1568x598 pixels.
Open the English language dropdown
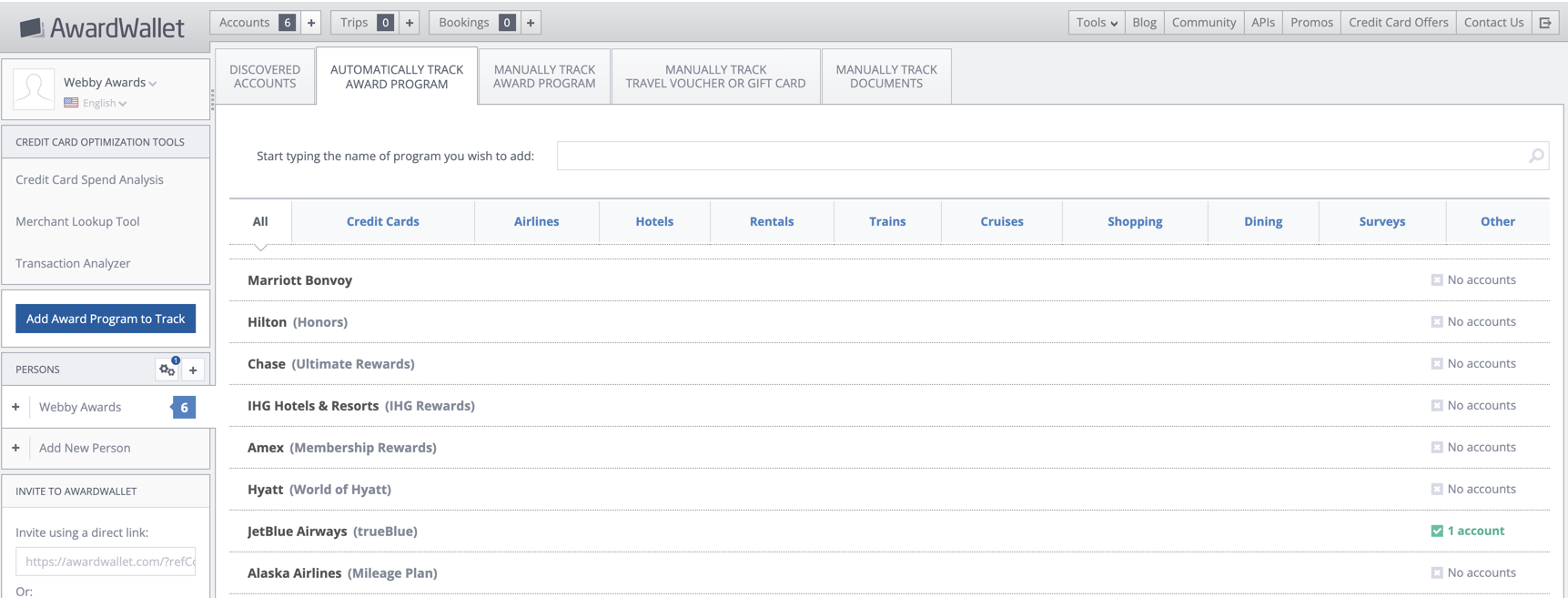(103, 103)
